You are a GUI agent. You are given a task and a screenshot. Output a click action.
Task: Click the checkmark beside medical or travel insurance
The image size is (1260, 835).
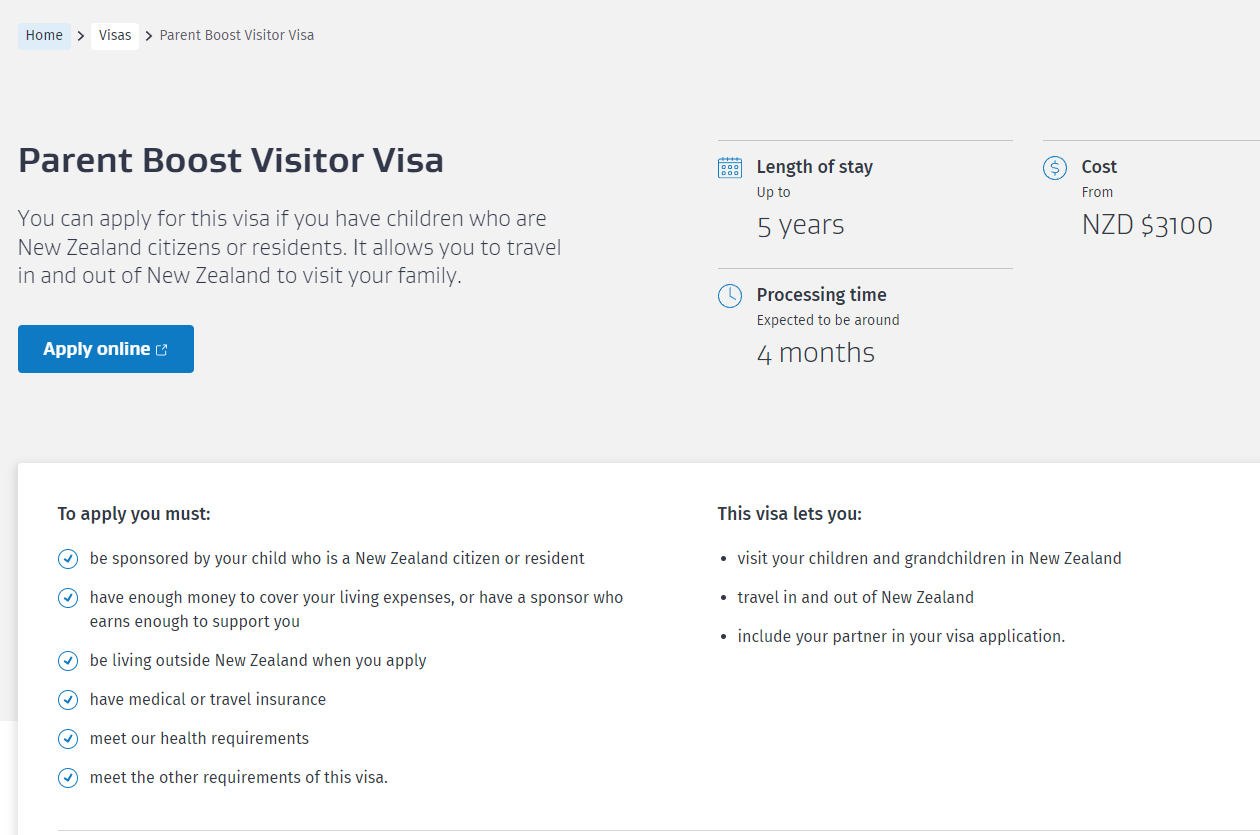[x=68, y=700]
